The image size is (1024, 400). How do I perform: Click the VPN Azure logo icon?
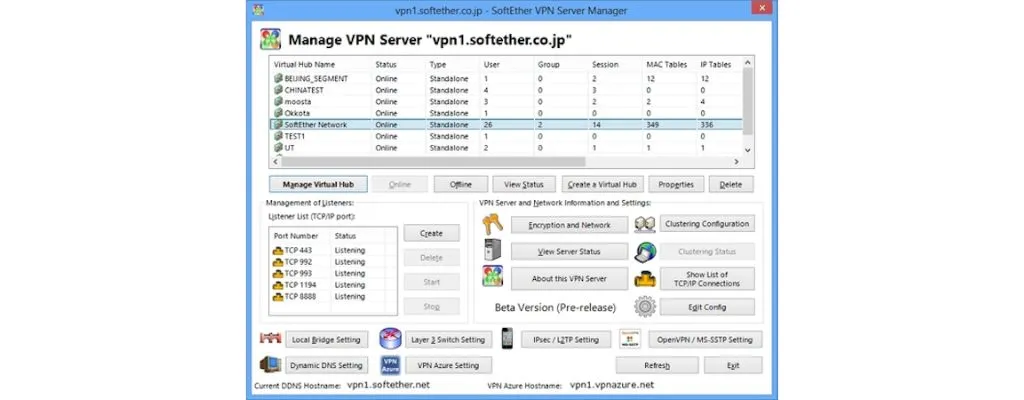[390, 365]
